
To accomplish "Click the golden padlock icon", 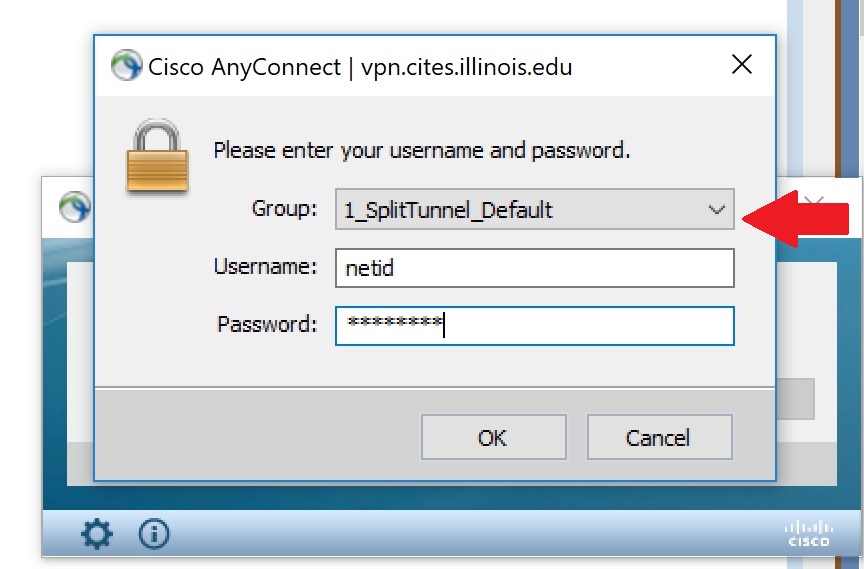I will coord(156,156).
